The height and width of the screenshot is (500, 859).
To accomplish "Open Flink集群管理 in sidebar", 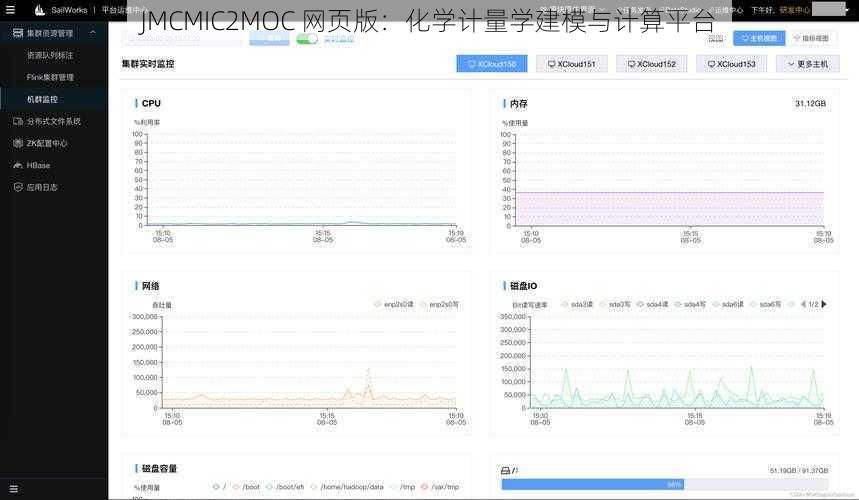I will point(50,77).
